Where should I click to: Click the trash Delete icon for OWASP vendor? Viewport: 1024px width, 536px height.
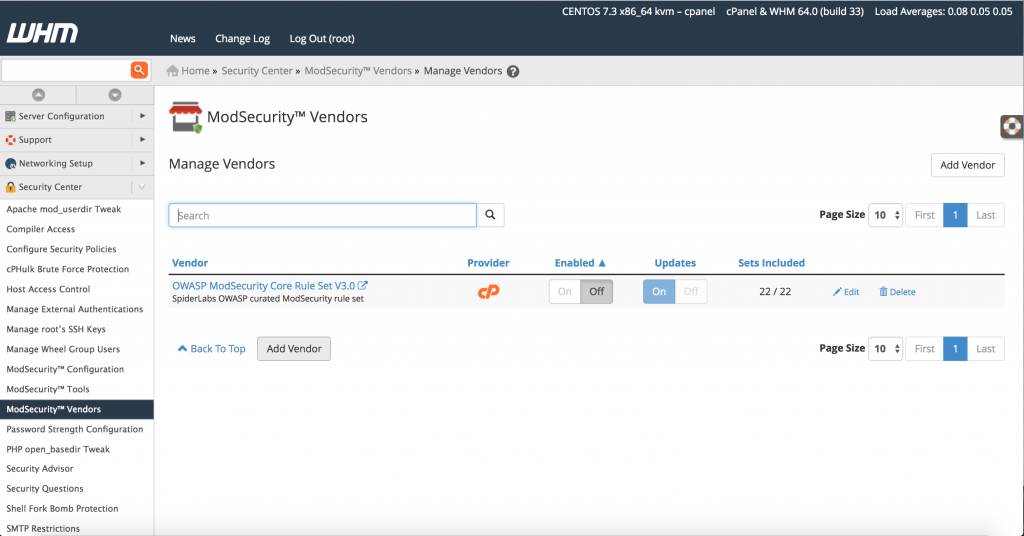pyautogui.click(x=883, y=291)
